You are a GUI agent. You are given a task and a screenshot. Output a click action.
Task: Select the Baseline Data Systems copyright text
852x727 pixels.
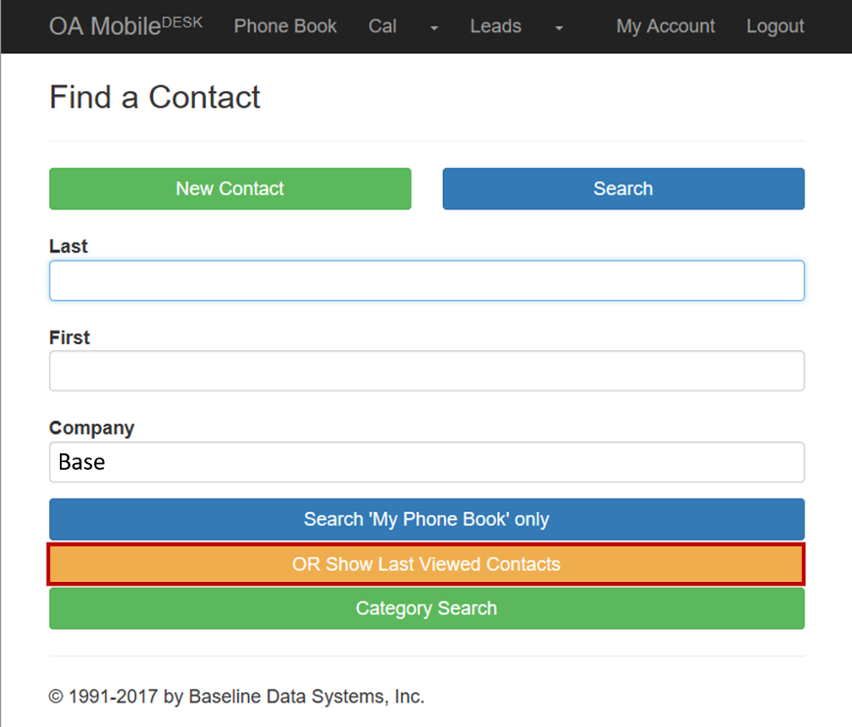point(236,696)
